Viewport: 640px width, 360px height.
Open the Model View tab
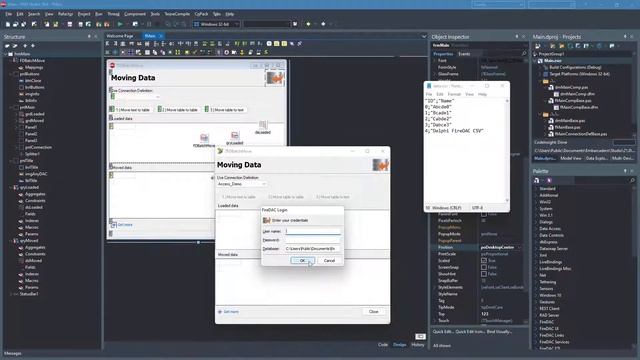571,158
